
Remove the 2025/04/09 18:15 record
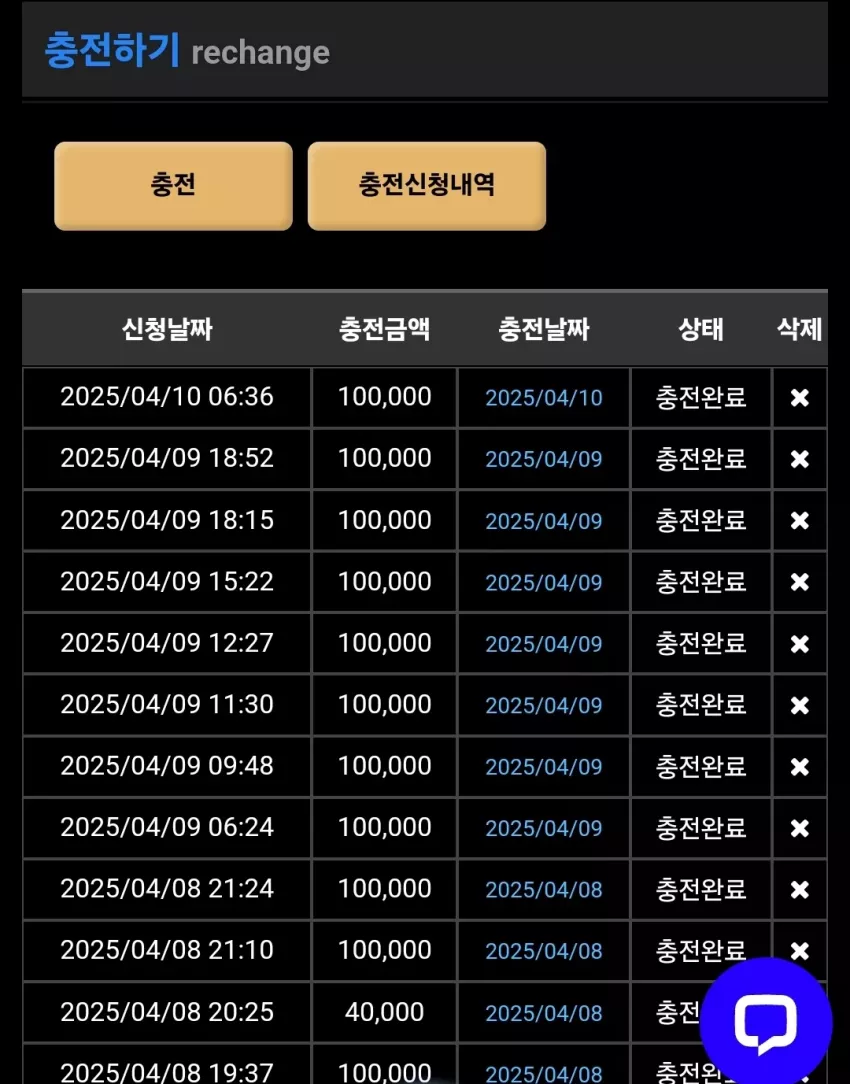800,521
